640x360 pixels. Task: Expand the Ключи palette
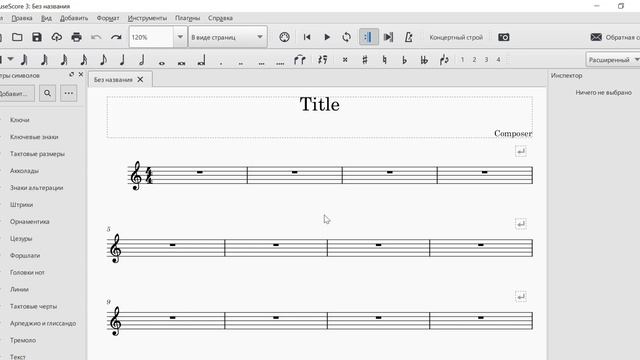coord(20,120)
